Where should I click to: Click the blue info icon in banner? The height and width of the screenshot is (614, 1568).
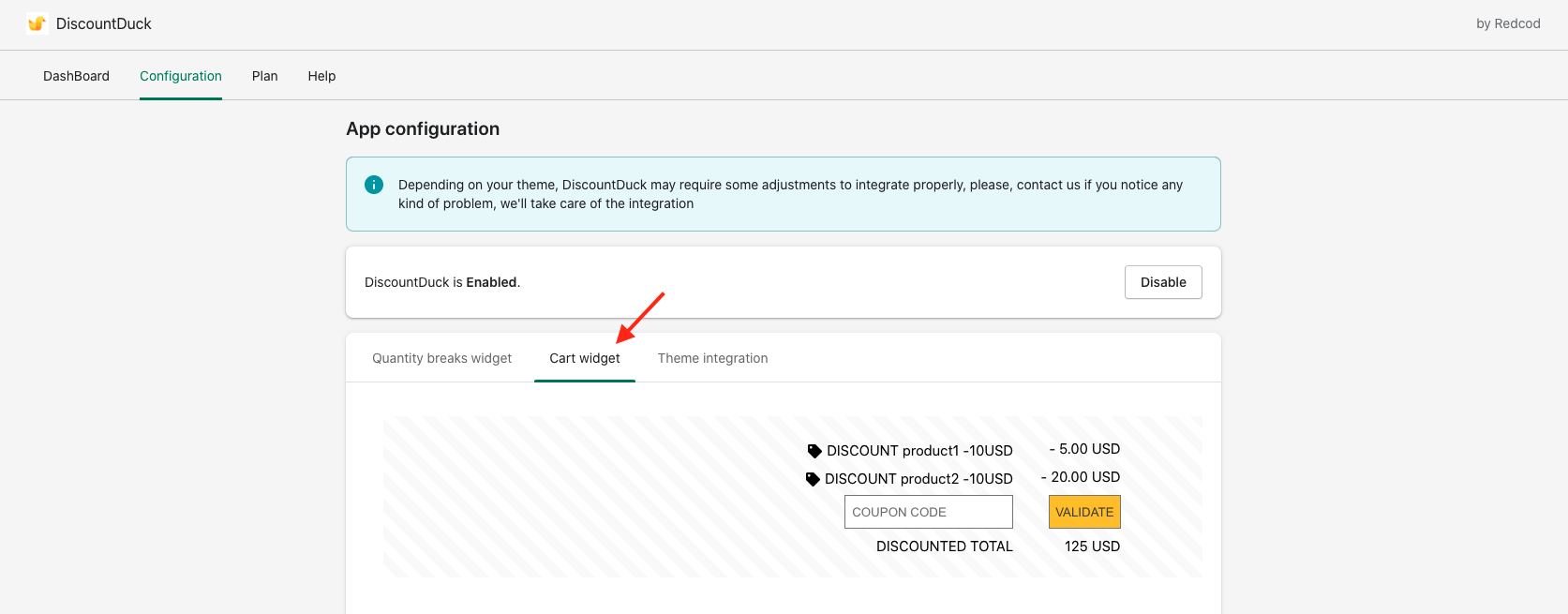374,185
